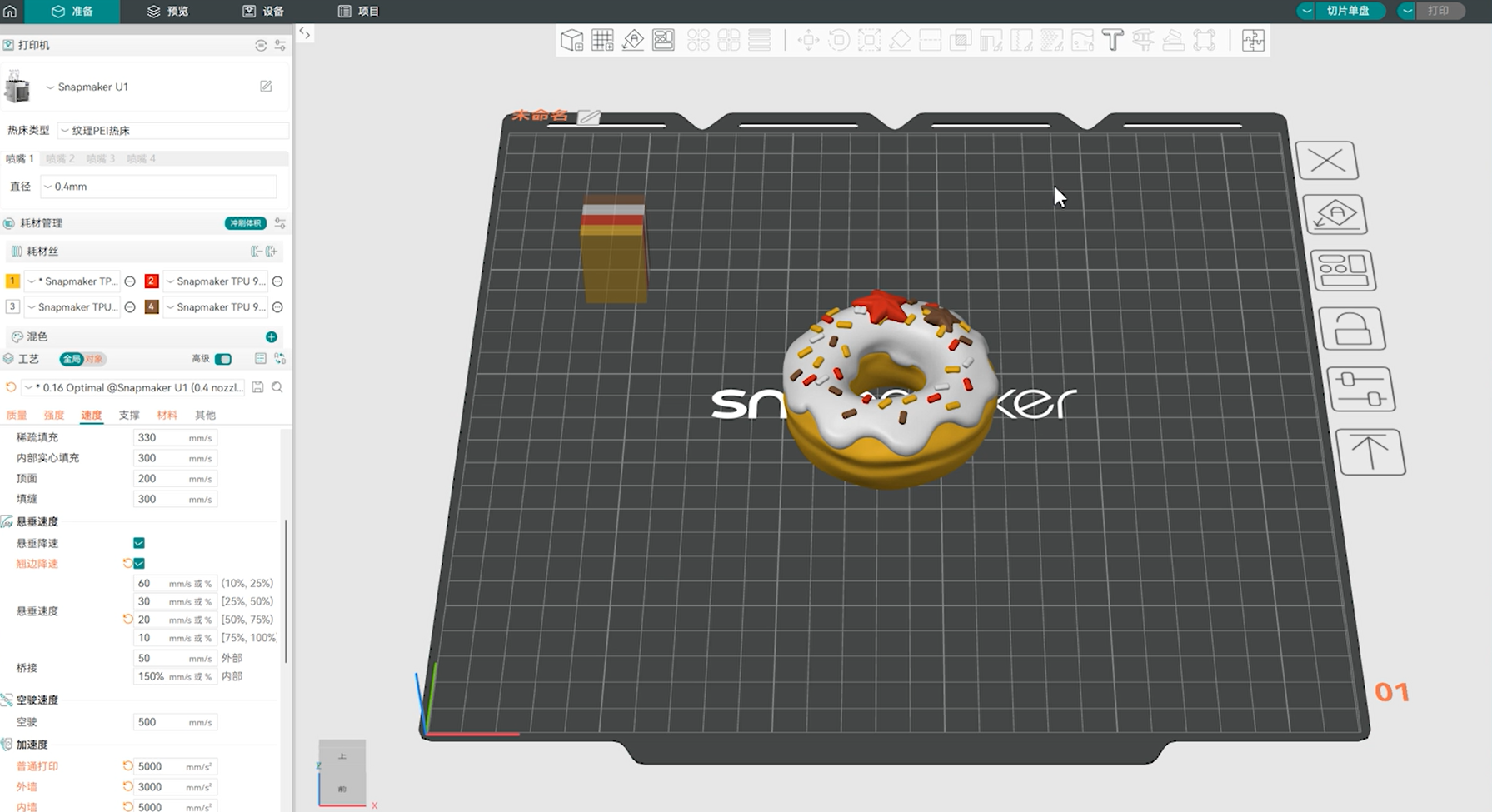Open the nozzle 直径 0.4mm dropdown
The height and width of the screenshot is (812, 1492).
158,187
